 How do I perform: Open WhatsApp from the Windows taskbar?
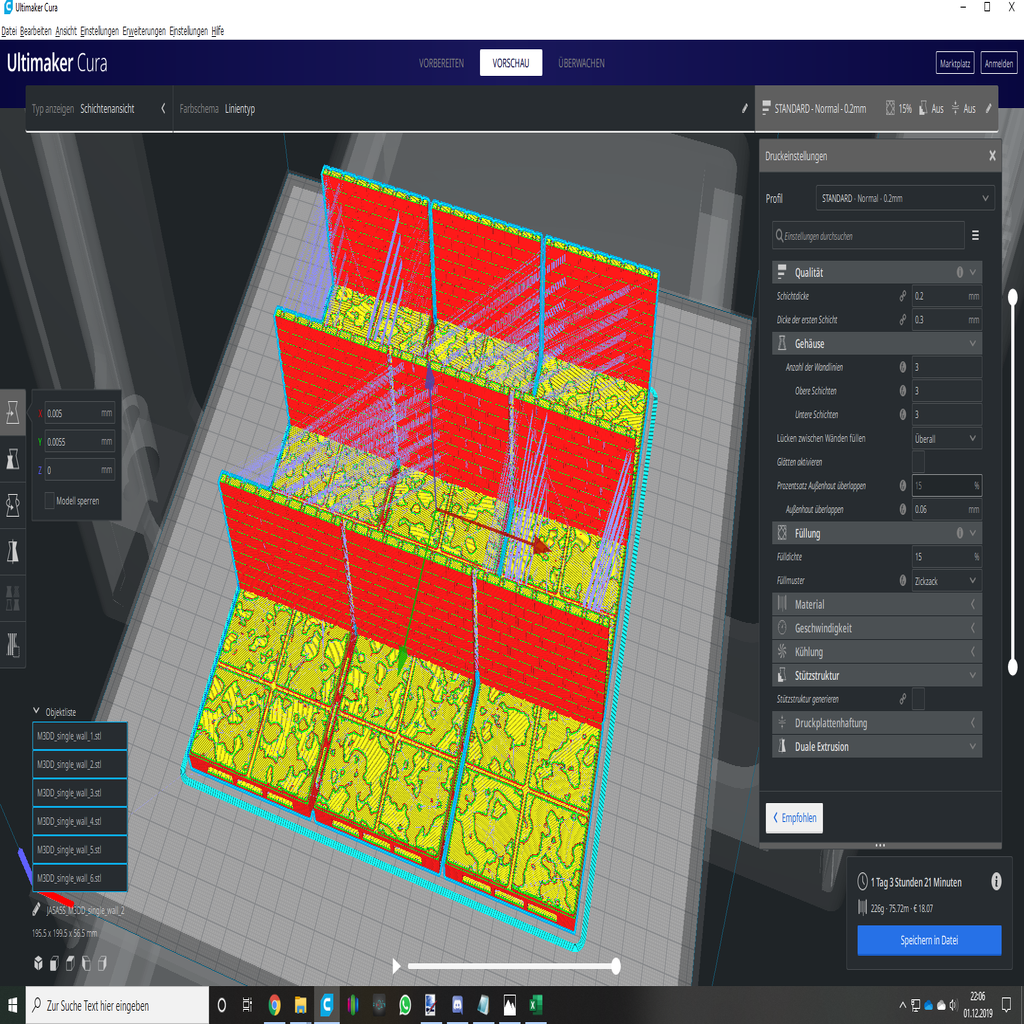[405, 1004]
